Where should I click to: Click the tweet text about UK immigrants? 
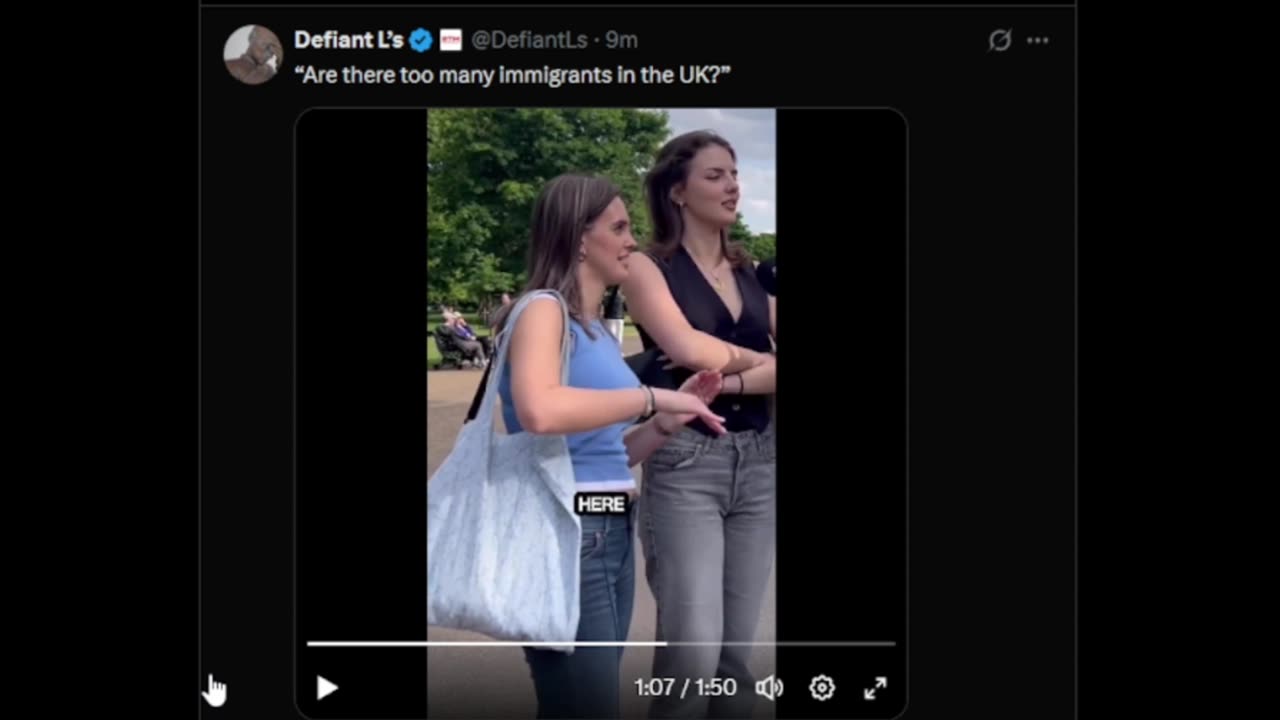512,75
